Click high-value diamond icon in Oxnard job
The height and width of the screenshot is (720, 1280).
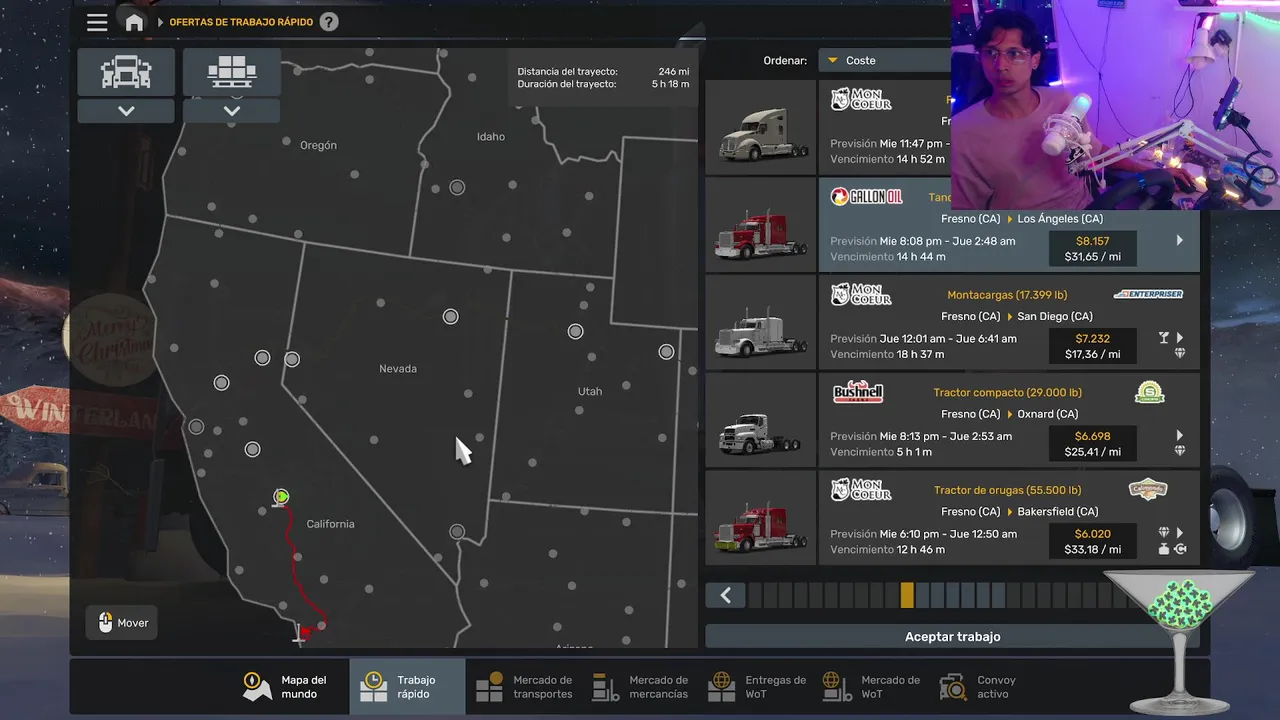1179,451
